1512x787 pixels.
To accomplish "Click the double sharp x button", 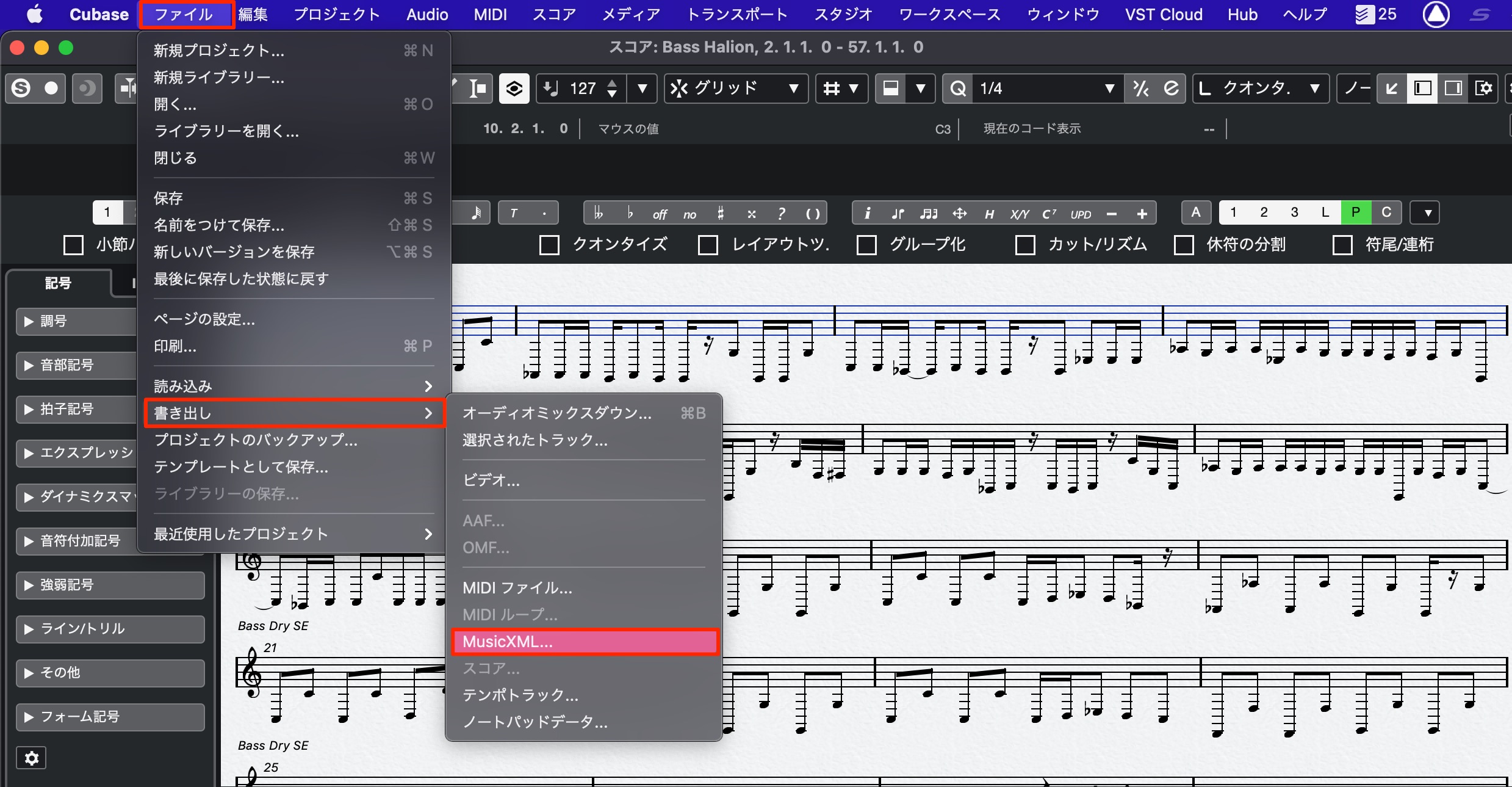I will [x=751, y=214].
